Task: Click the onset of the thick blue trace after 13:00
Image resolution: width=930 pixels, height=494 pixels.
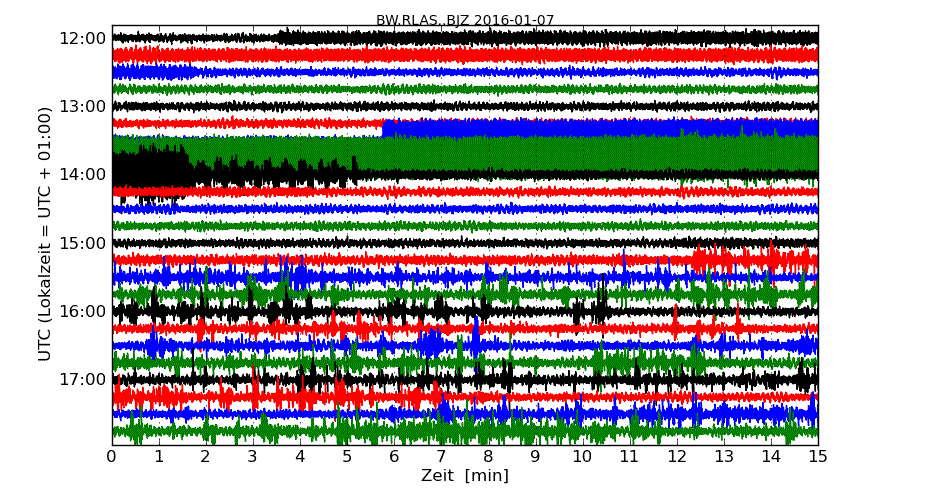Action: [385, 128]
